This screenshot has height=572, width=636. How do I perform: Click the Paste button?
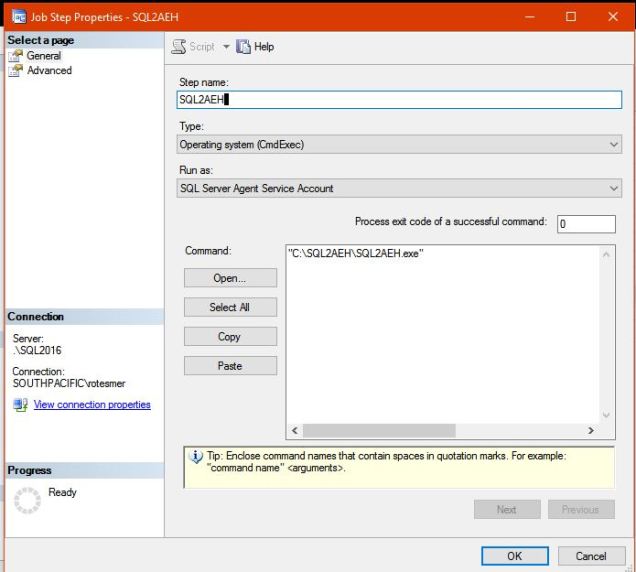click(230, 366)
